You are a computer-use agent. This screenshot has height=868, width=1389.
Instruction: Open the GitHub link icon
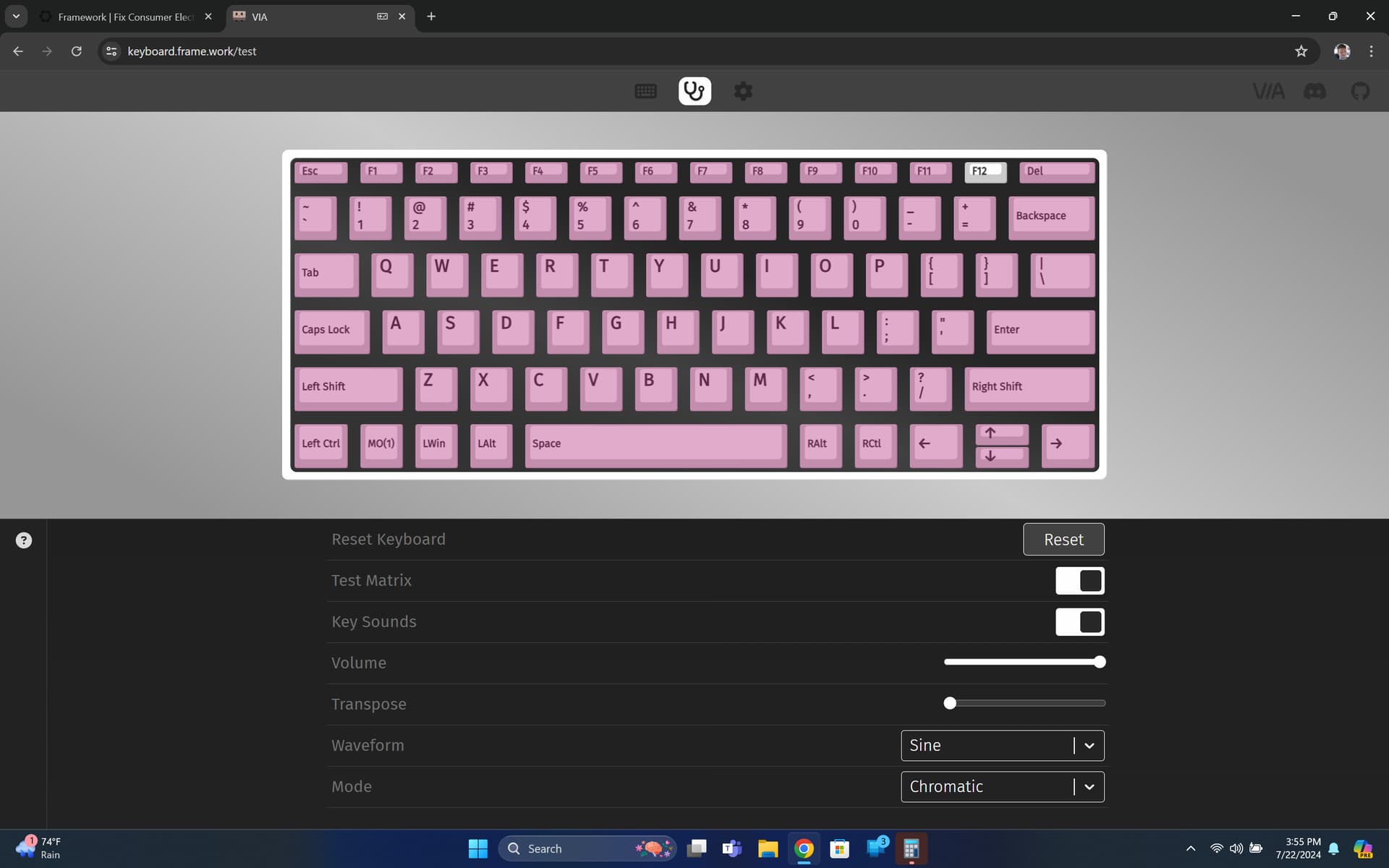coord(1360,91)
